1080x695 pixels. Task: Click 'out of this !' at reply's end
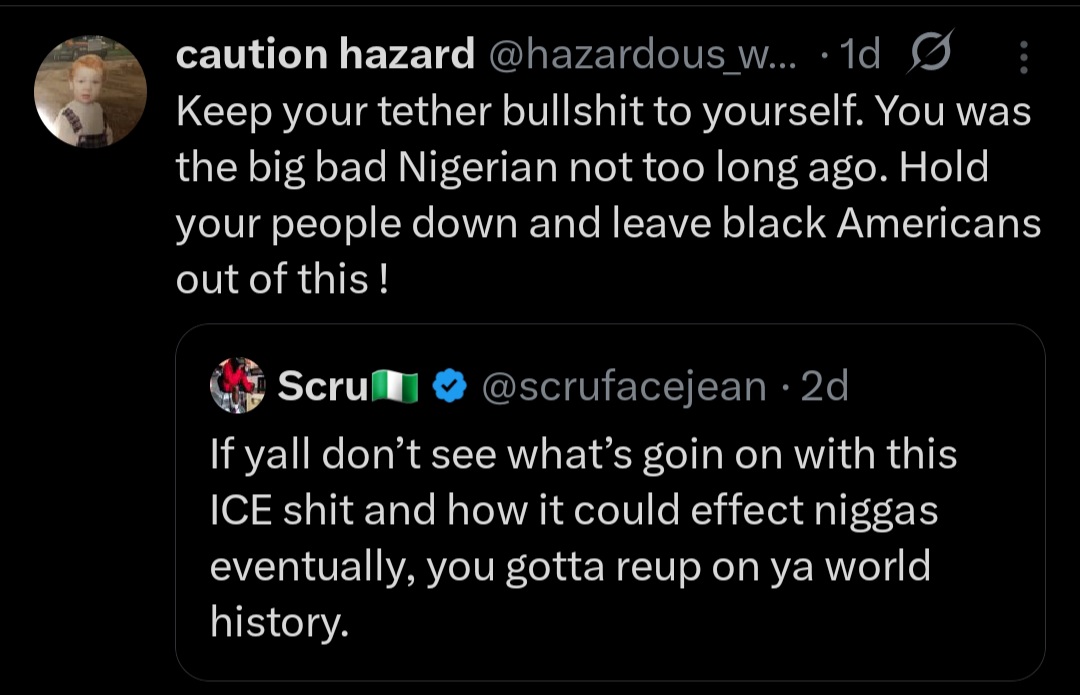pos(282,280)
